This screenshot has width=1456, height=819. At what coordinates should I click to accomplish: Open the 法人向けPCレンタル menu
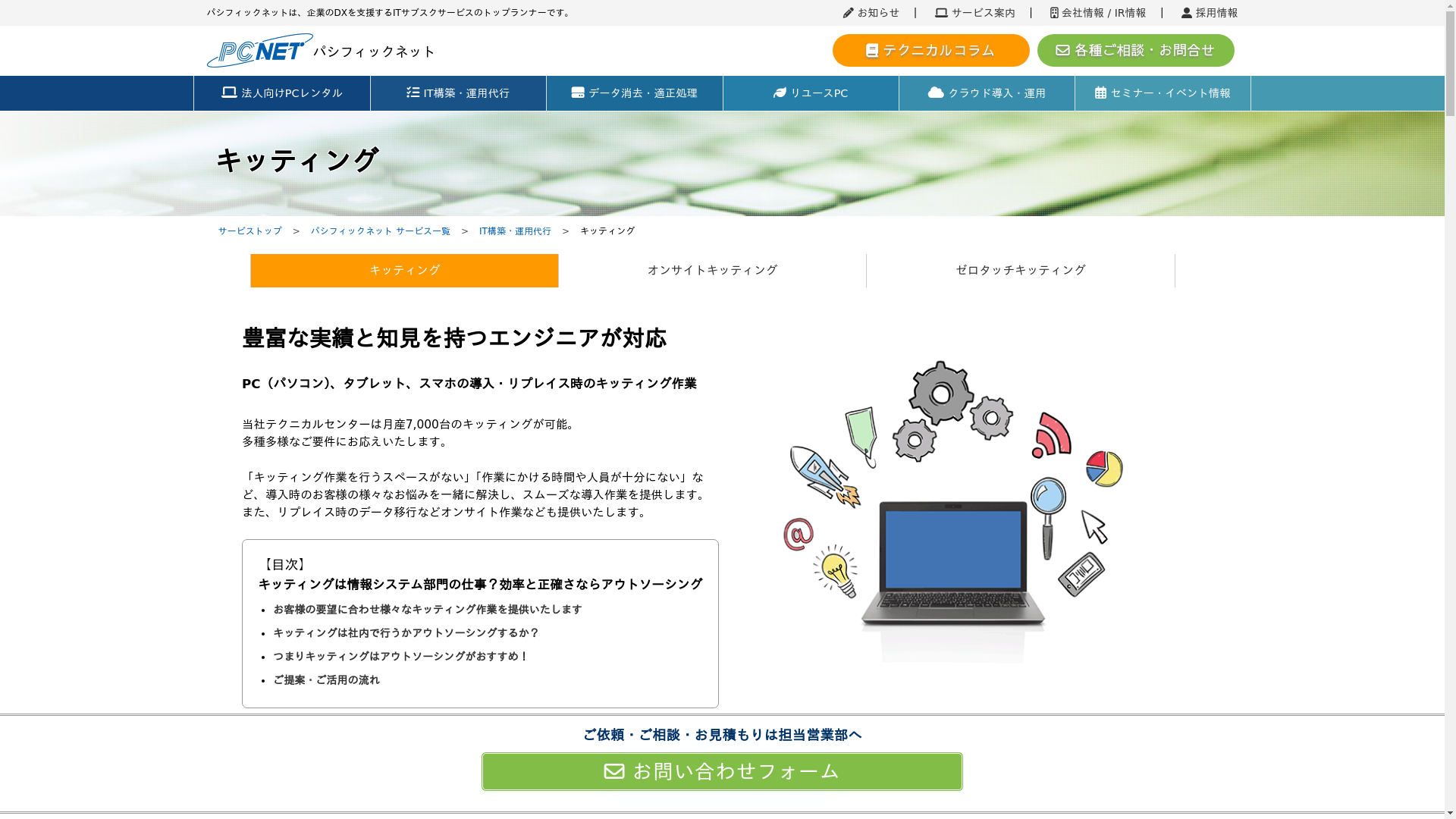coord(282,93)
